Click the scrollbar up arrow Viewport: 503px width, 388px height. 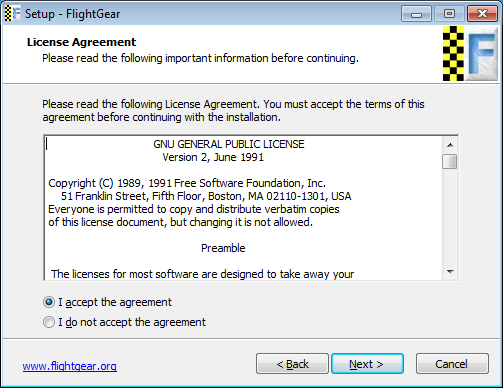[450, 145]
